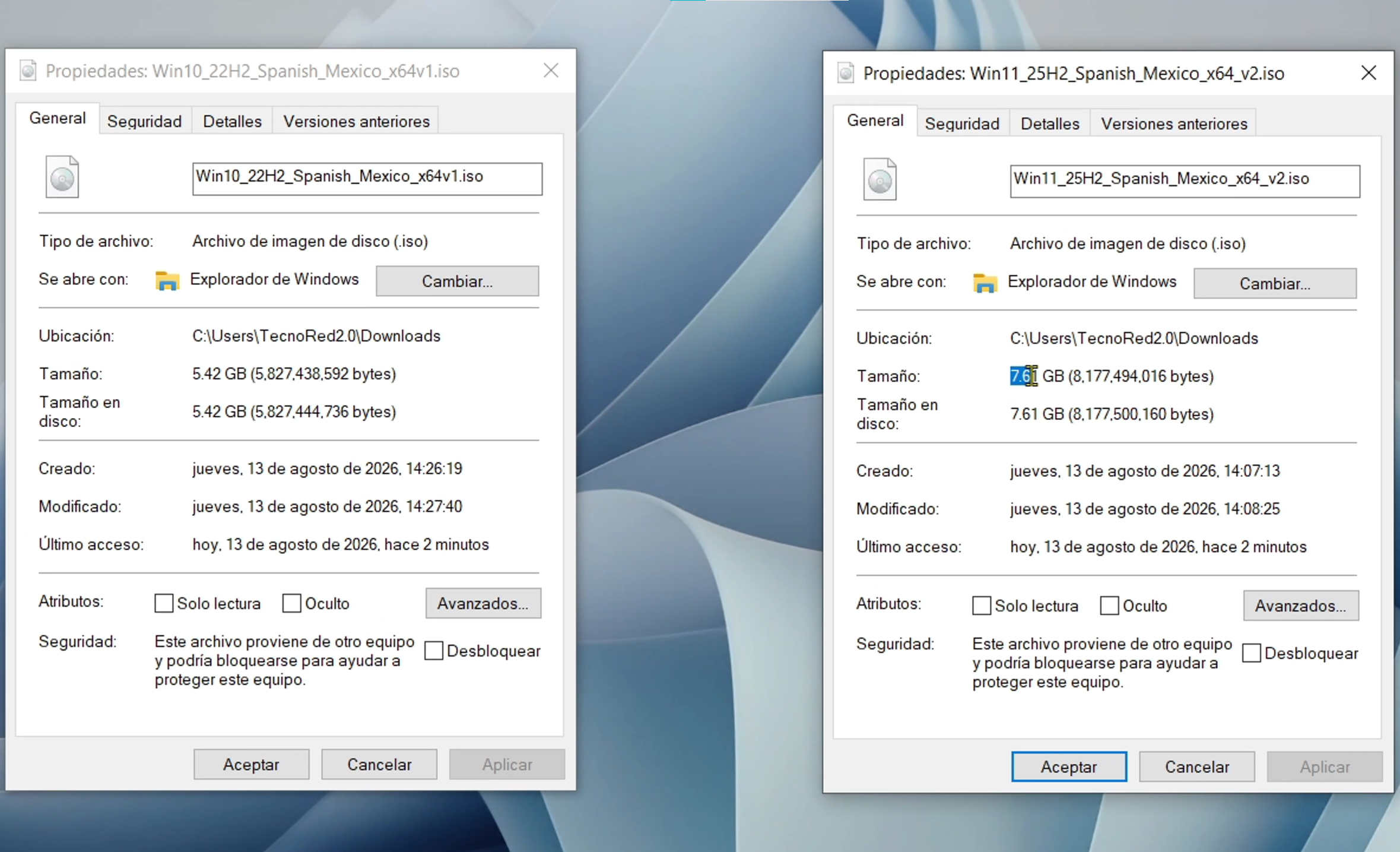Click the ISO disc file icon in Win10 properties

coord(62,176)
